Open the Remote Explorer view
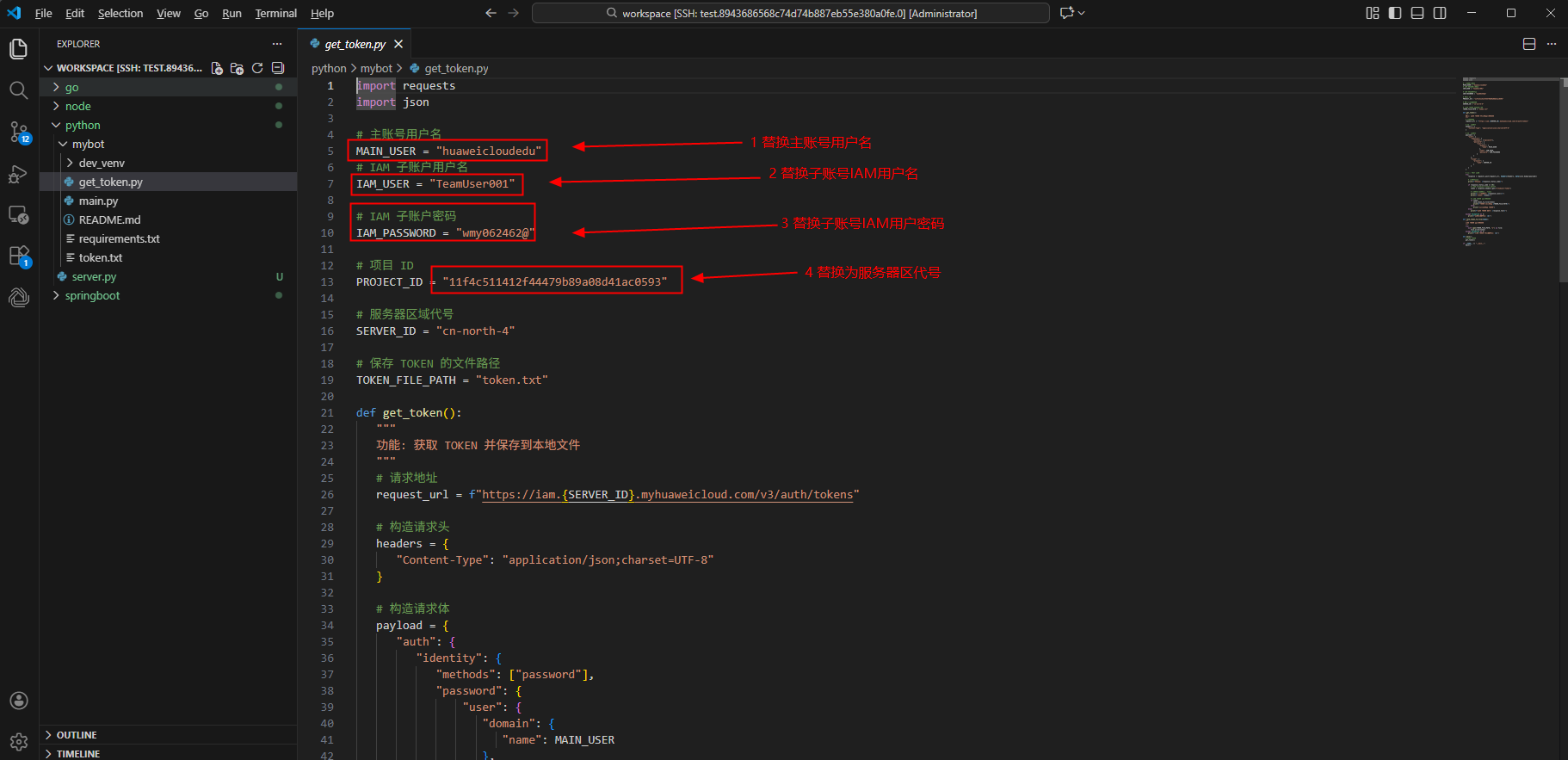1568x760 pixels. pos(18,215)
